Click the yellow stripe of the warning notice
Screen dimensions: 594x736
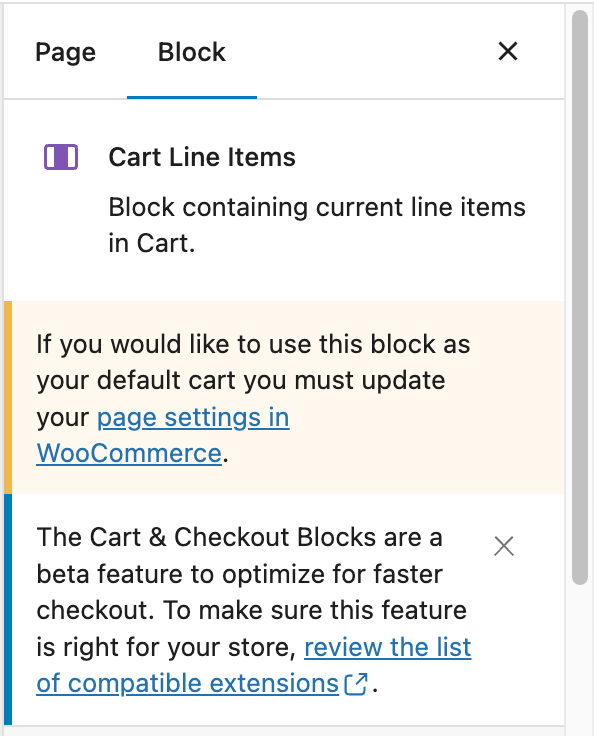point(8,398)
